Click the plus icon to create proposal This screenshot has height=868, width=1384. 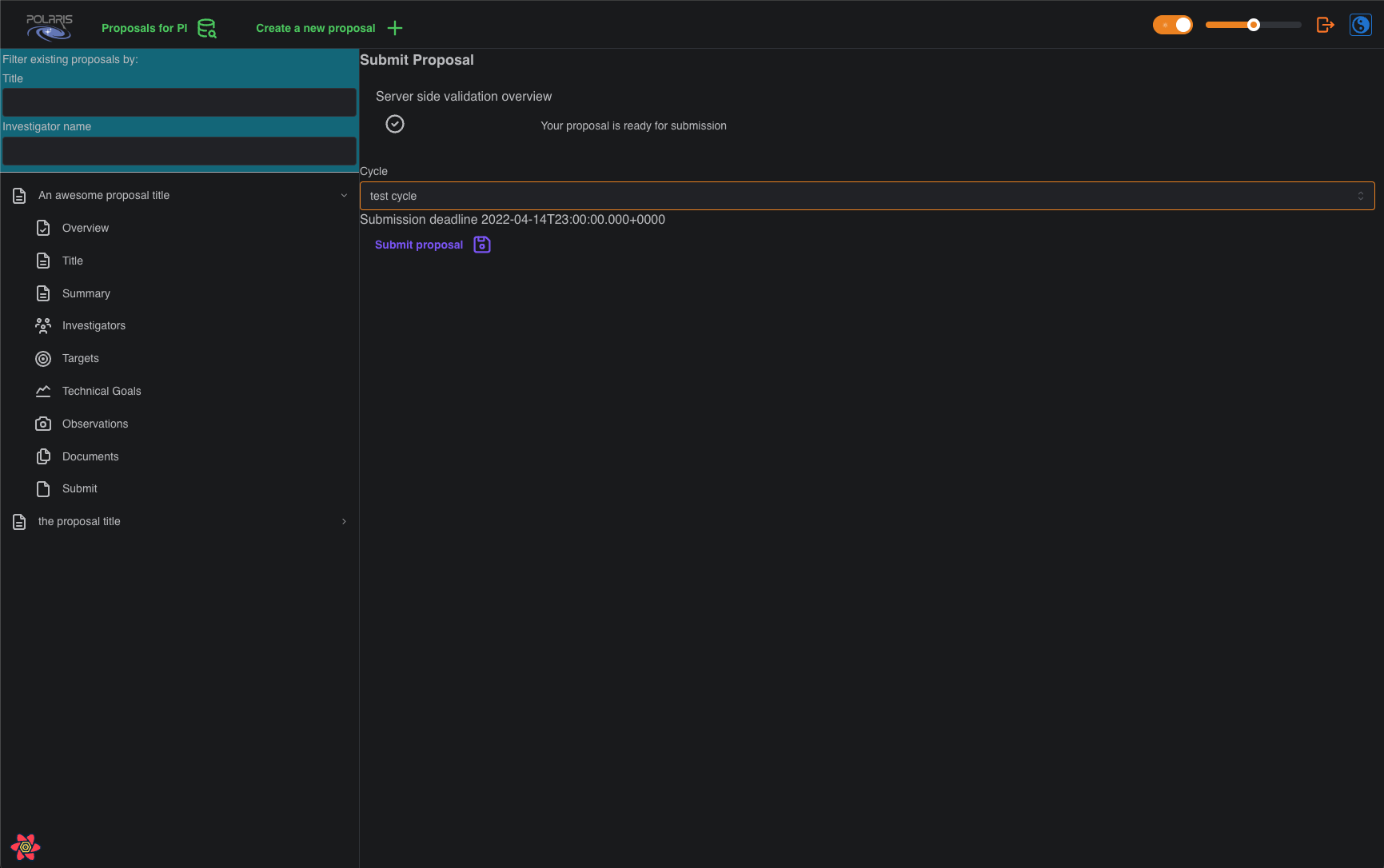(395, 28)
